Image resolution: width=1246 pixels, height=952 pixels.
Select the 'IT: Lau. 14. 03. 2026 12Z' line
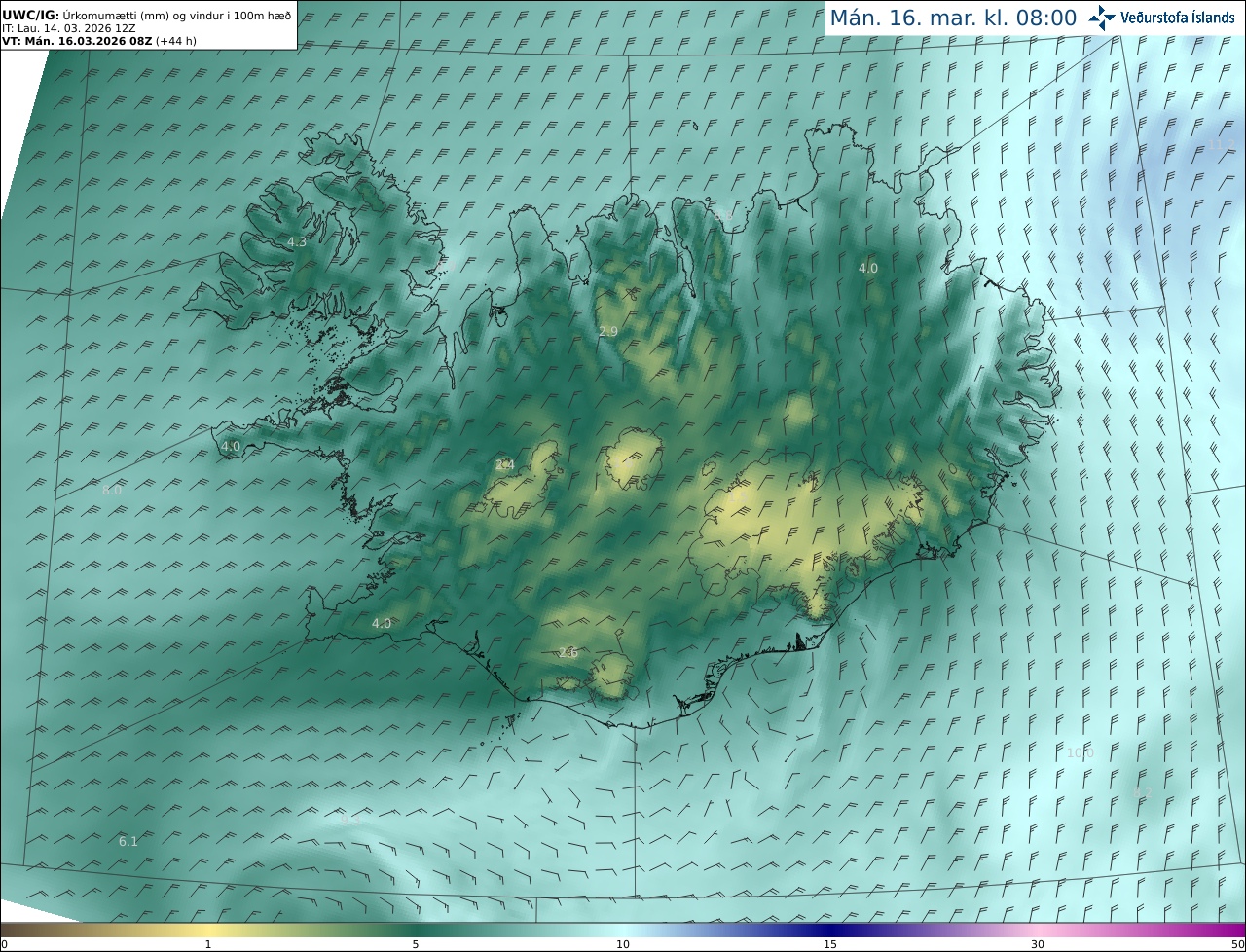pyautogui.click(x=68, y=28)
